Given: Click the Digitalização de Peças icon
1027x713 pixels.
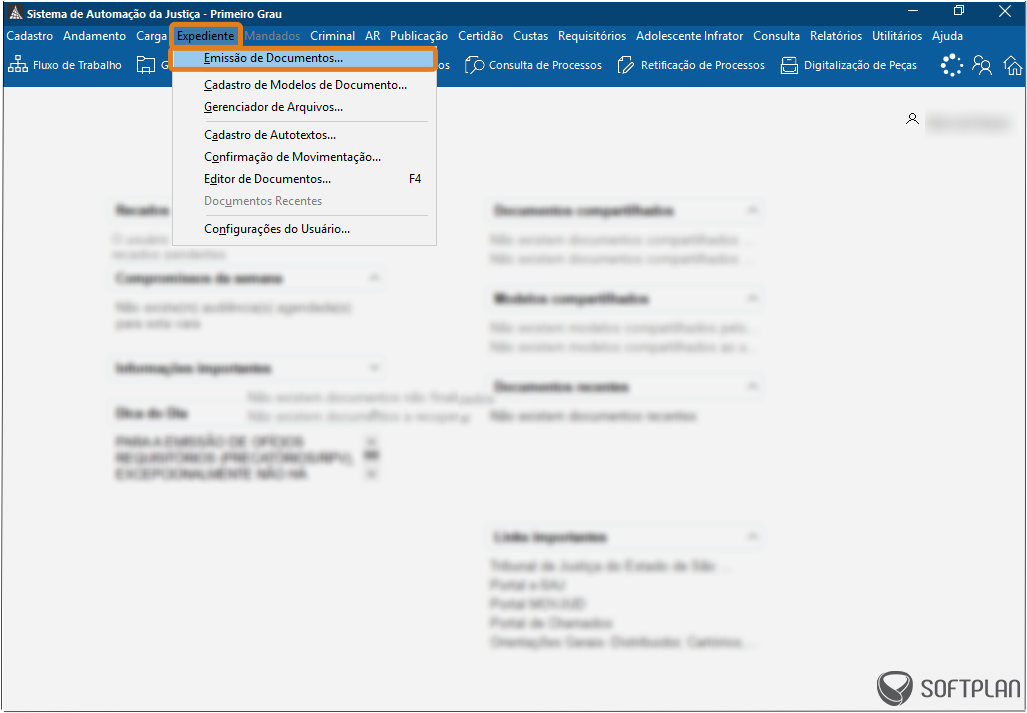Looking at the screenshot, I should [x=789, y=65].
